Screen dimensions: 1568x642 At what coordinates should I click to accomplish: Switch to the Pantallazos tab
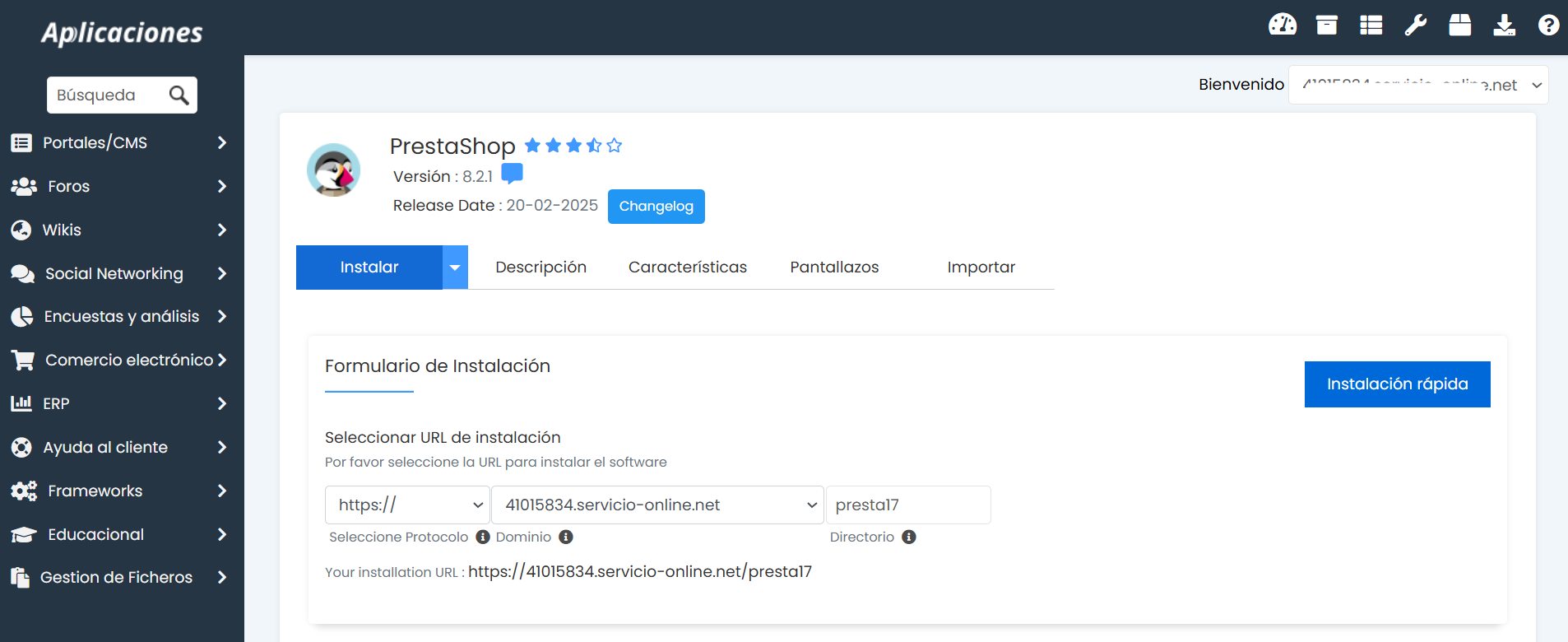[835, 267]
